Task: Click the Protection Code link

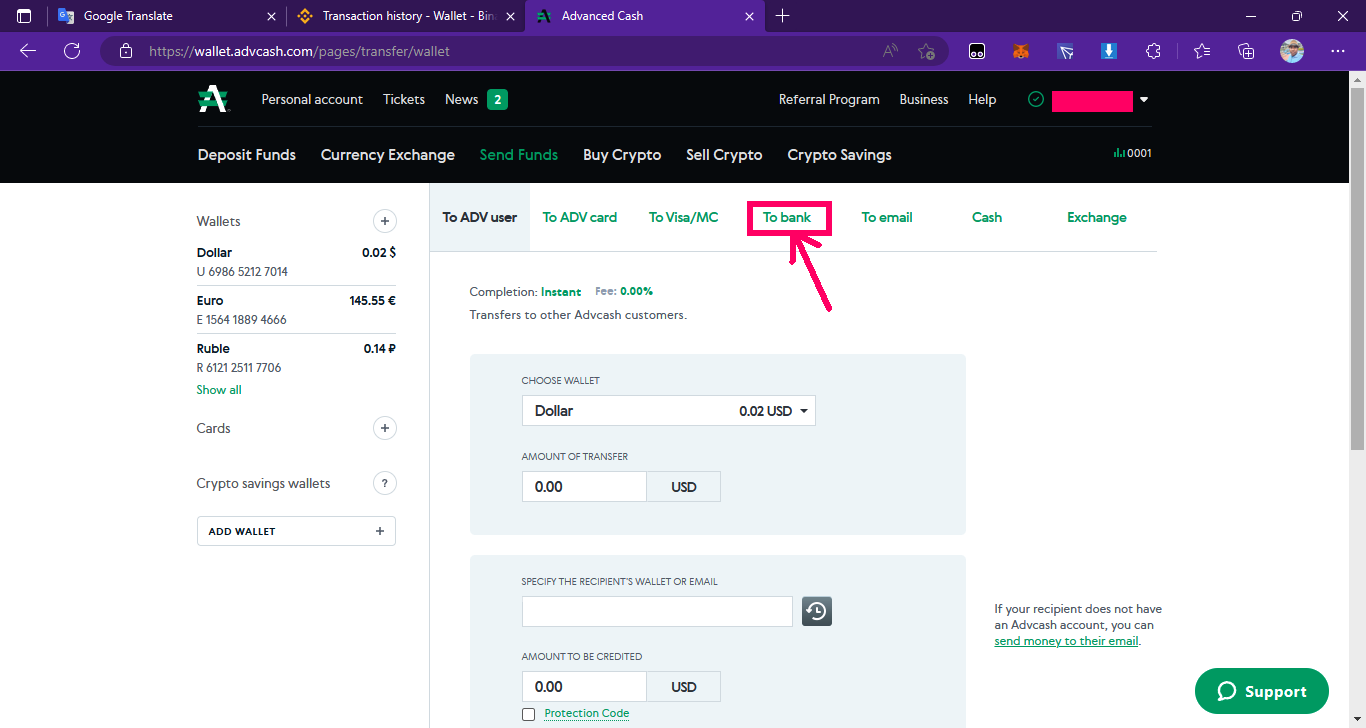Action: (587, 714)
